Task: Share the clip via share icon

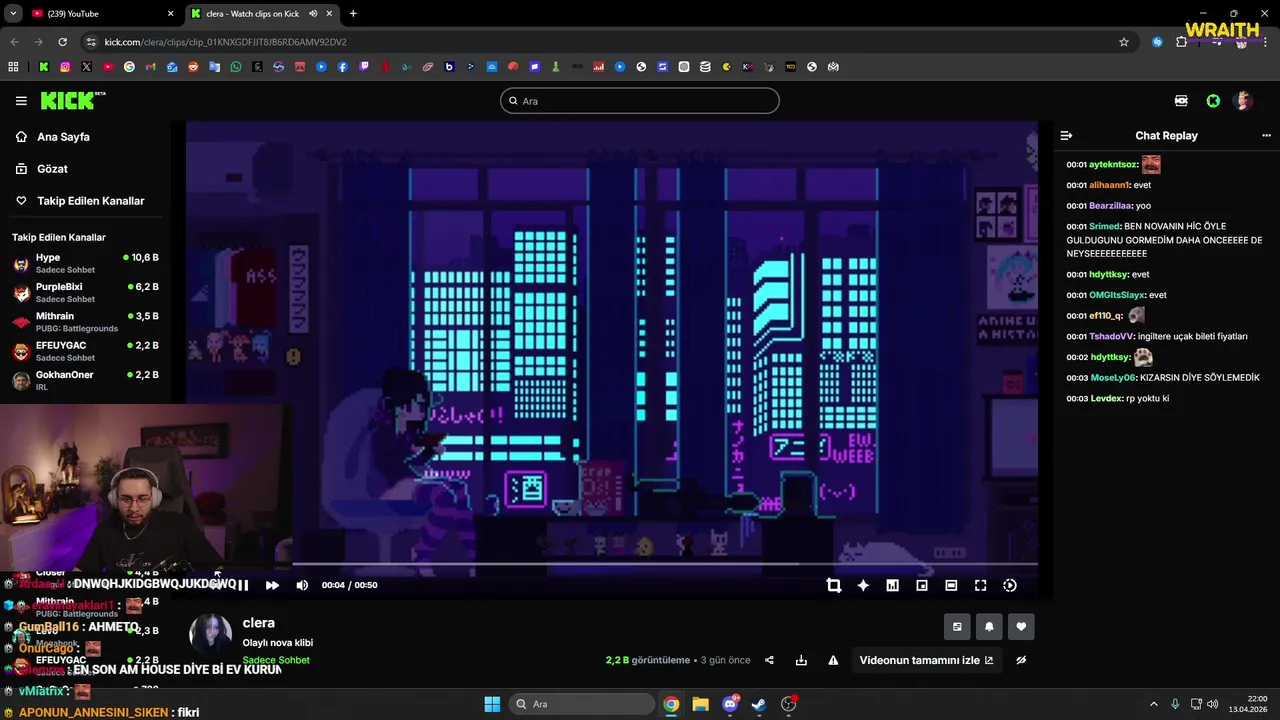Action: coord(769,660)
